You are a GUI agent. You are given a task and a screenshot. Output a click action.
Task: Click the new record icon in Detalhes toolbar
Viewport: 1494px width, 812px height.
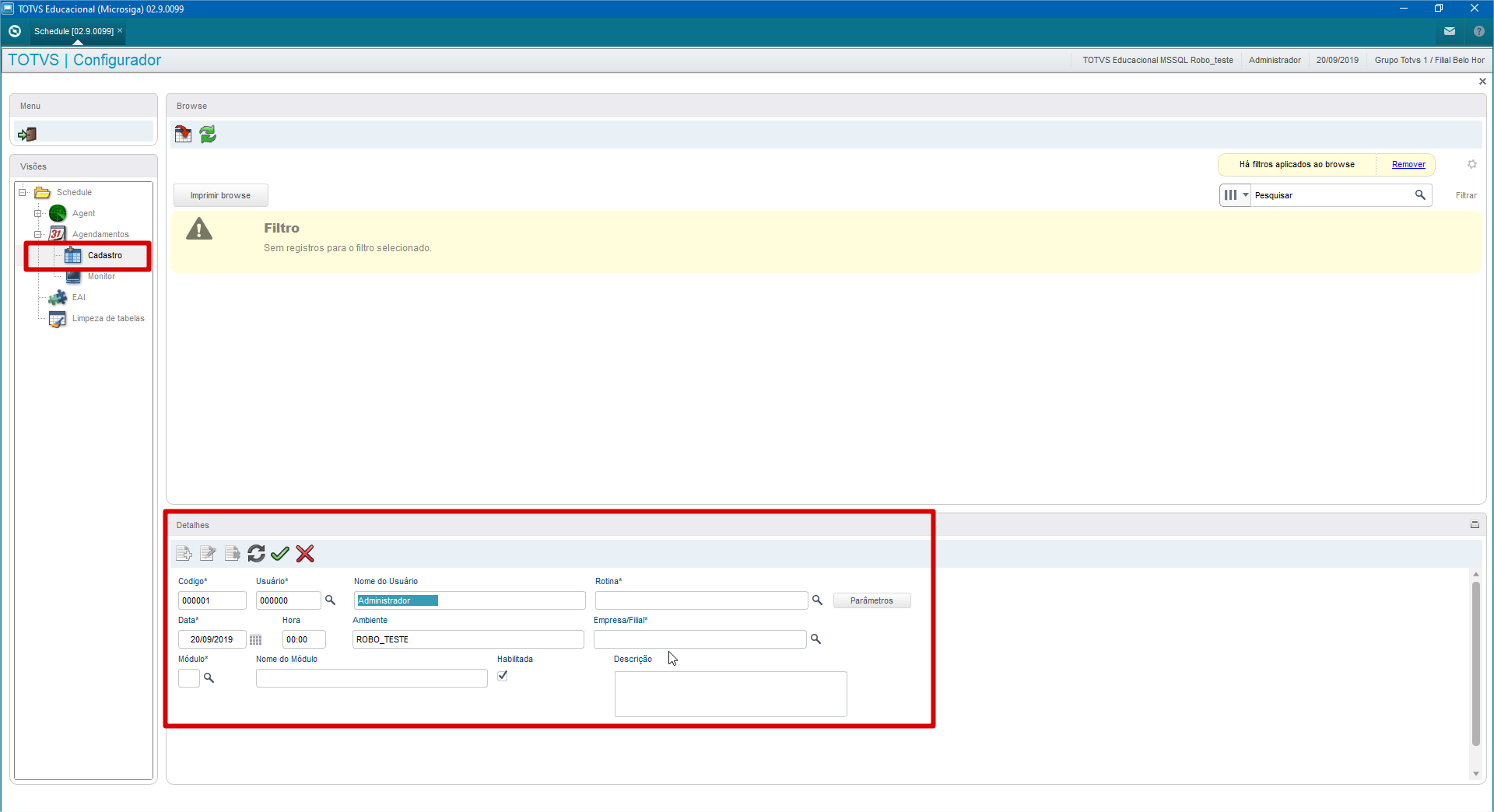coord(184,553)
